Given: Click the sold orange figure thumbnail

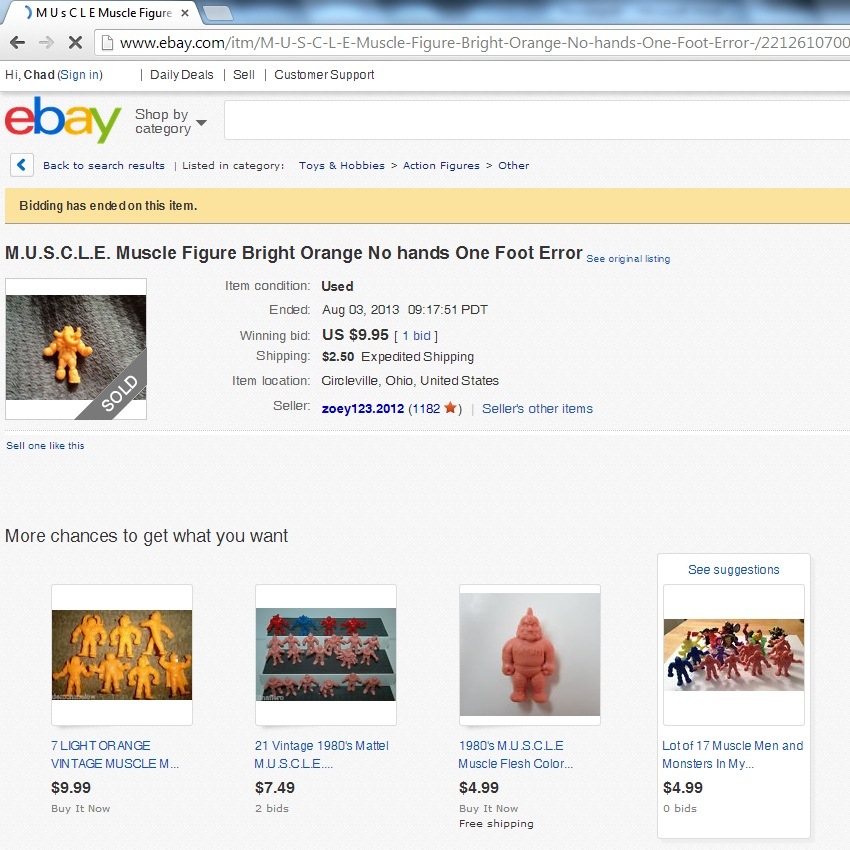Looking at the screenshot, I should (x=76, y=349).
